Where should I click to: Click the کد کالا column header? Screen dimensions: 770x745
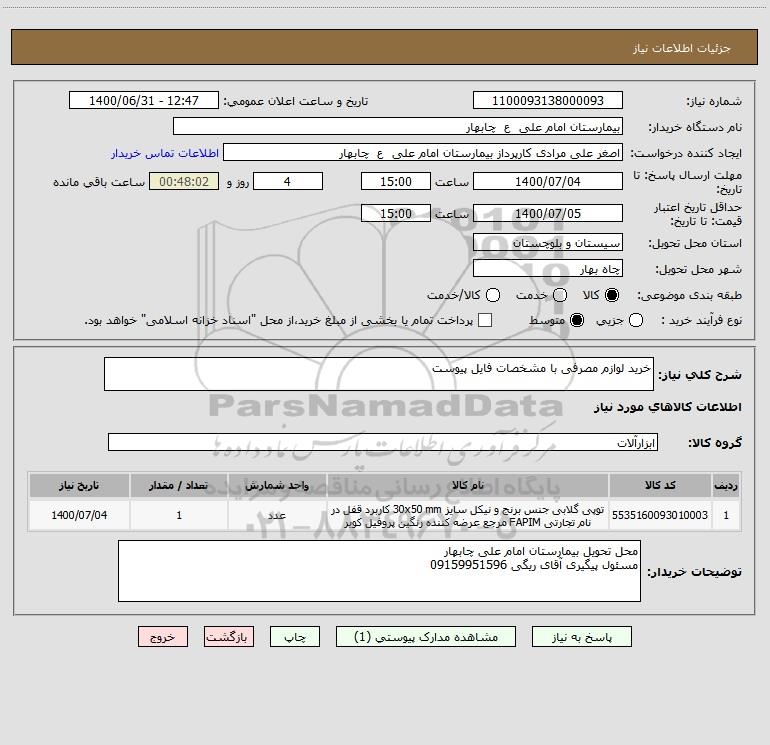tap(660, 485)
